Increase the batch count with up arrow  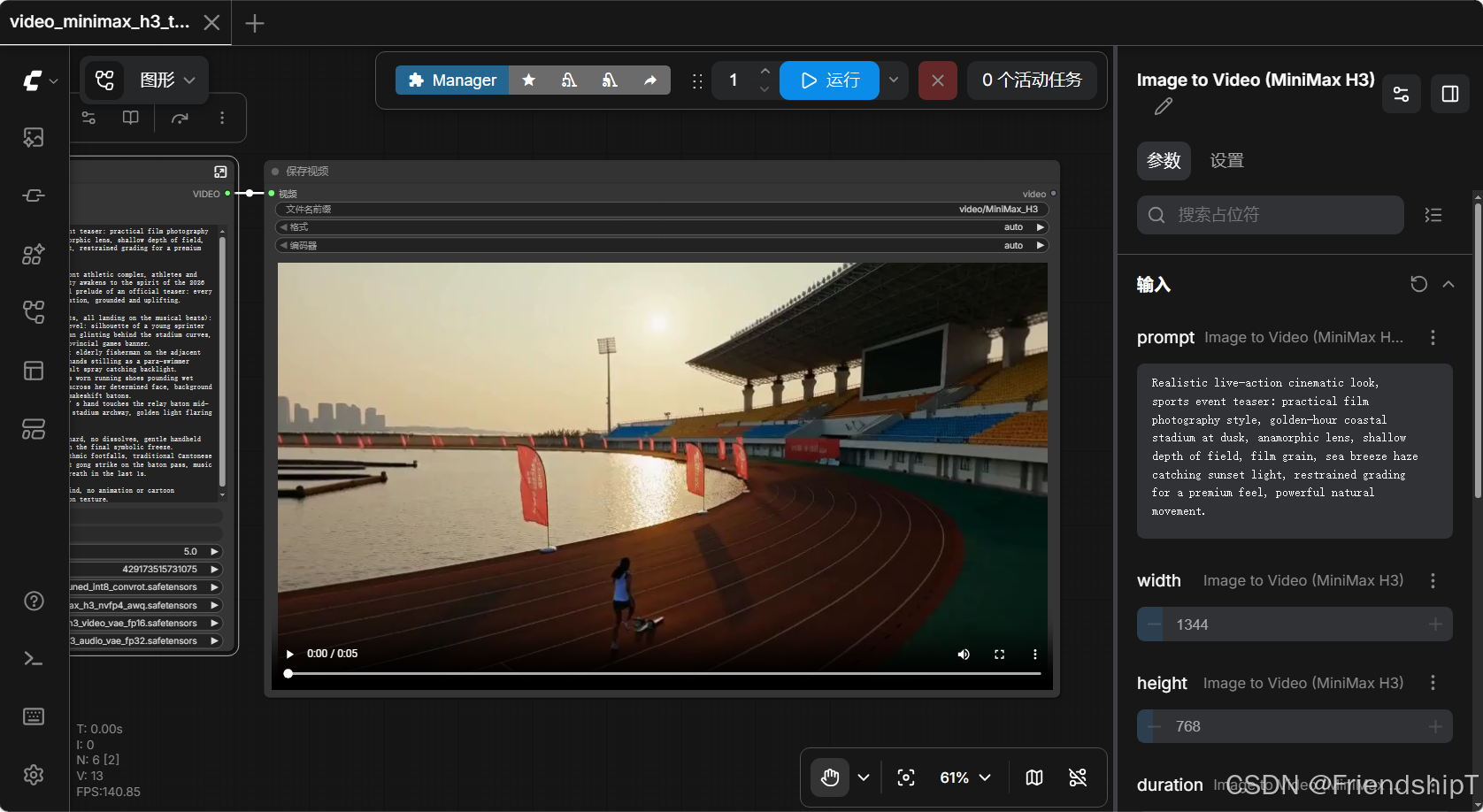pyautogui.click(x=765, y=72)
